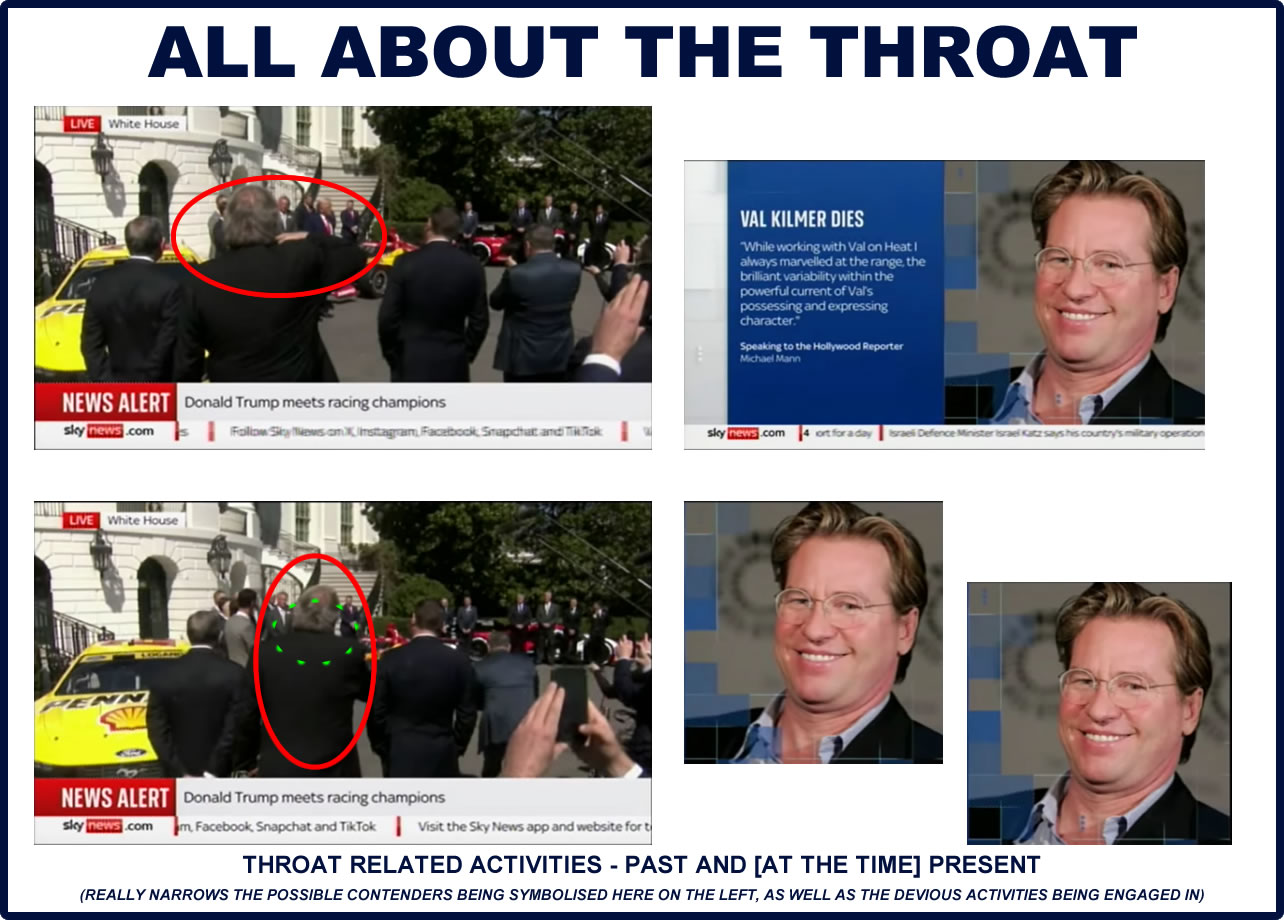The height and width of the screenshot is (920, 1284).
Task: Select the 'White House' location label in upper screenshot
Action: coord(143,124)
